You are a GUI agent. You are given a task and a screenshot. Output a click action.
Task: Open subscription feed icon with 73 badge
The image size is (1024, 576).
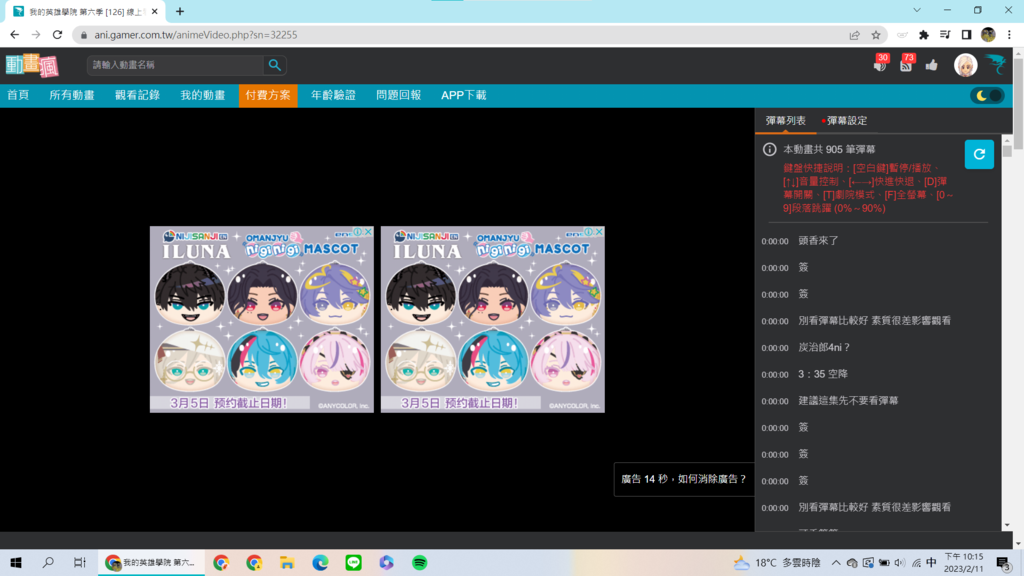pyautogui.click(x=906, y=63)
